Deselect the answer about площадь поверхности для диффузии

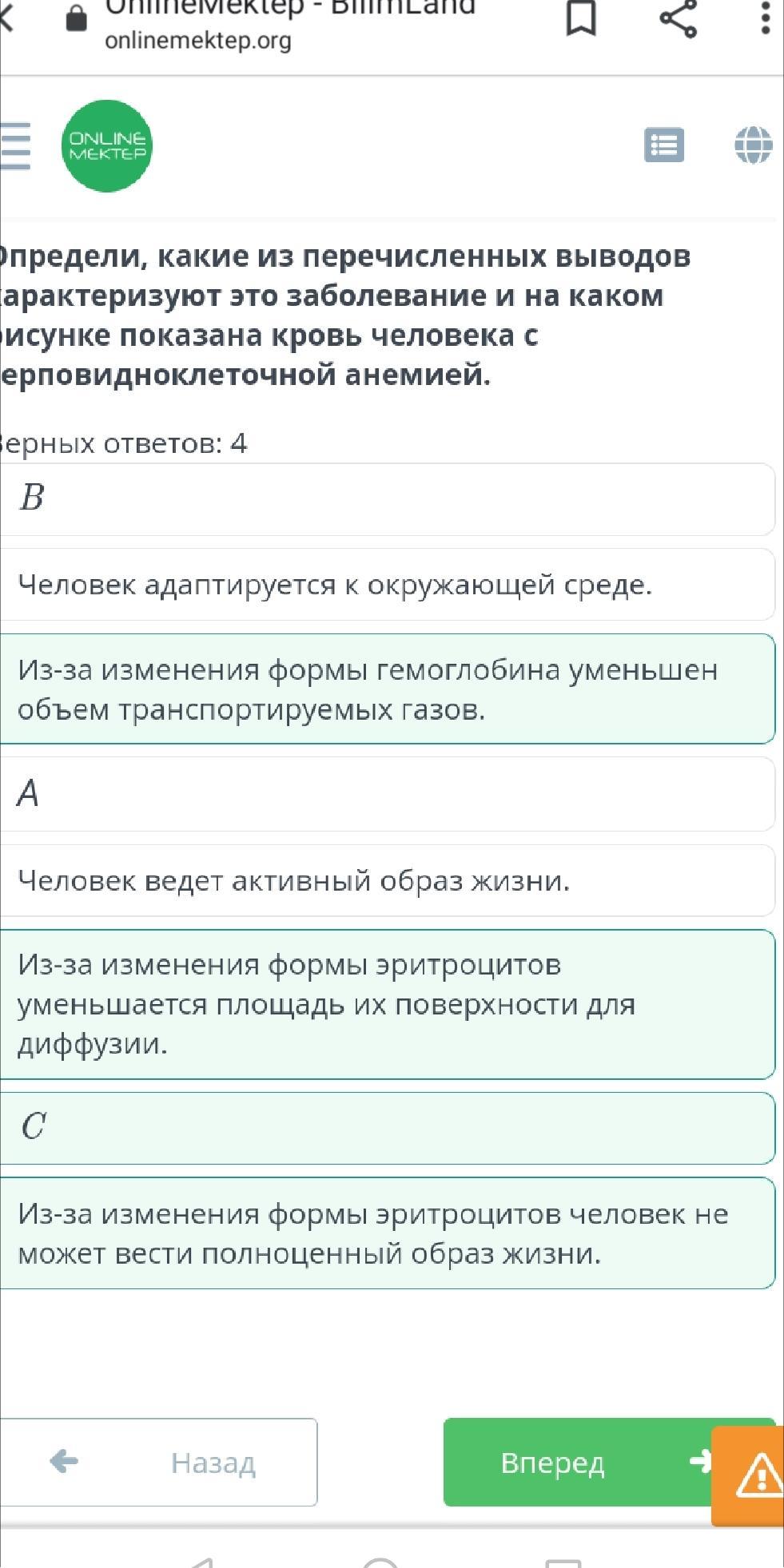[x=387, y=1004]
